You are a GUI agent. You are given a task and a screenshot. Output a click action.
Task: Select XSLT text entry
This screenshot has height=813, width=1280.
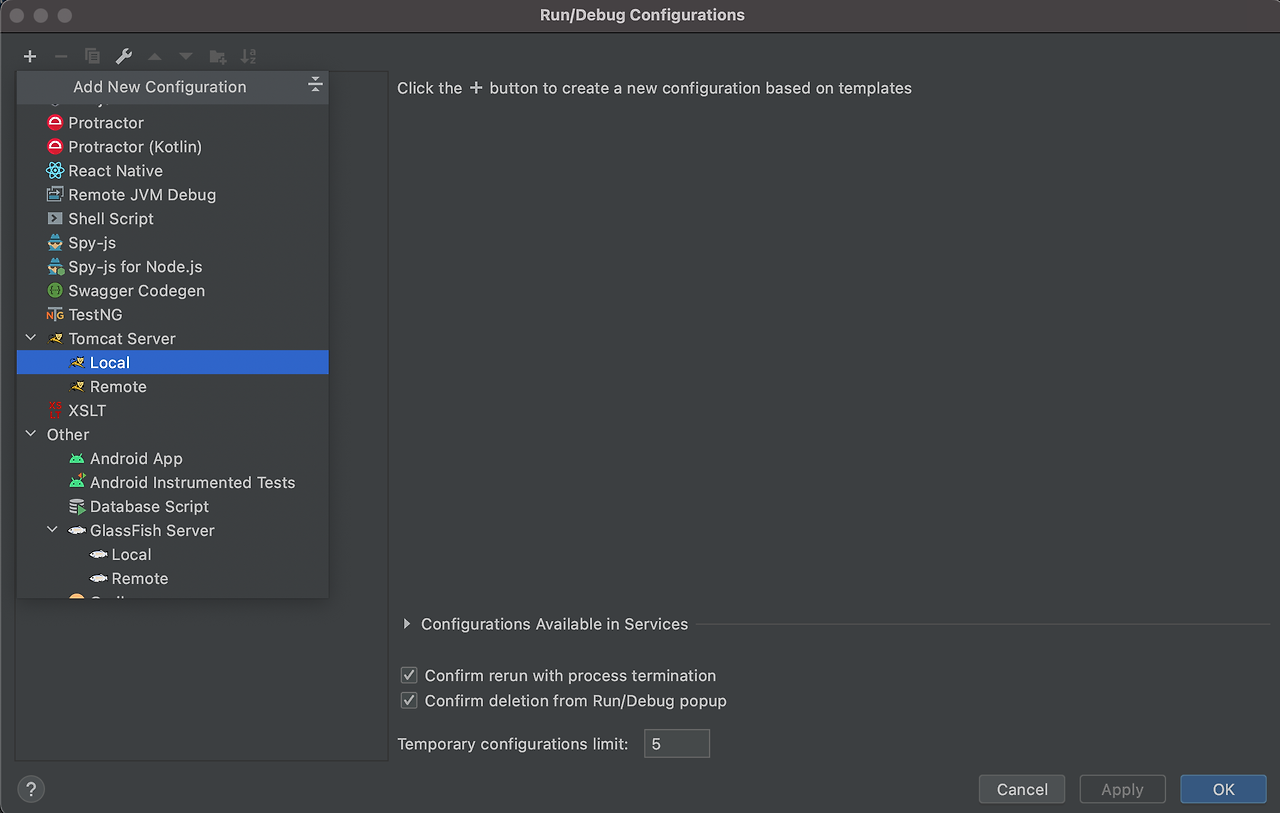pyautogui.click(x=87, y=411)
